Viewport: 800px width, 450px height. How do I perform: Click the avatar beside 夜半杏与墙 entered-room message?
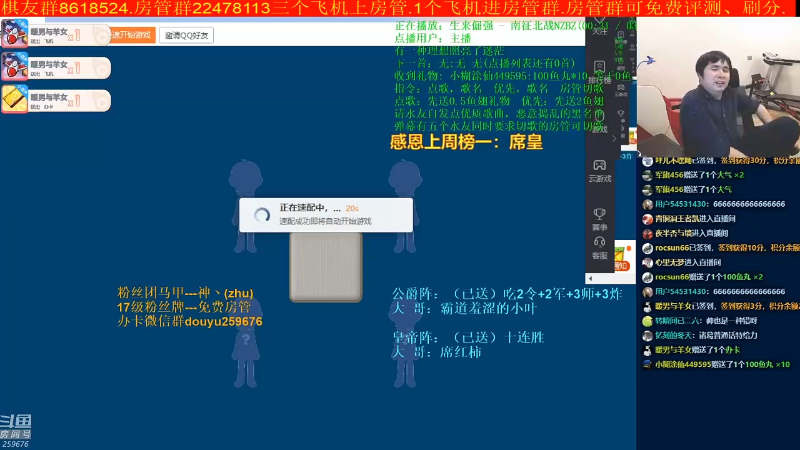(x=647, y=234)
